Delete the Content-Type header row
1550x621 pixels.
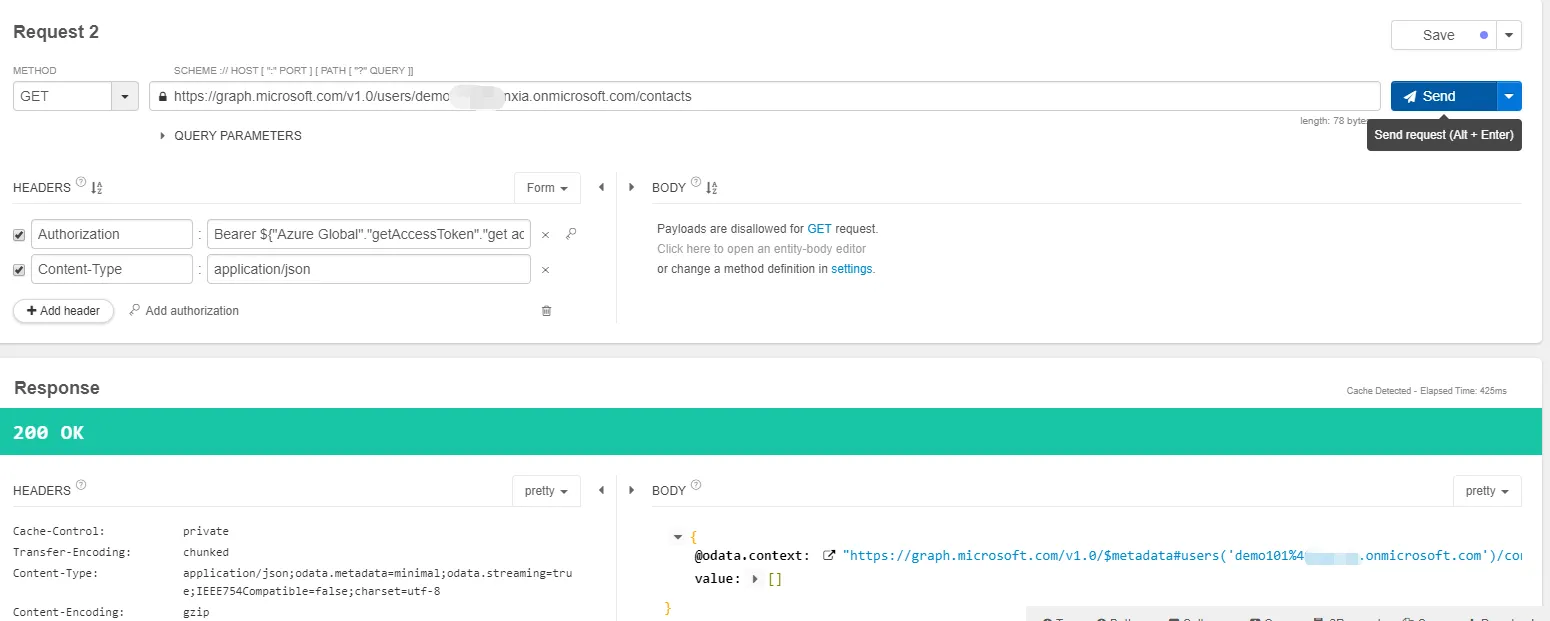[x=545, y=270]
